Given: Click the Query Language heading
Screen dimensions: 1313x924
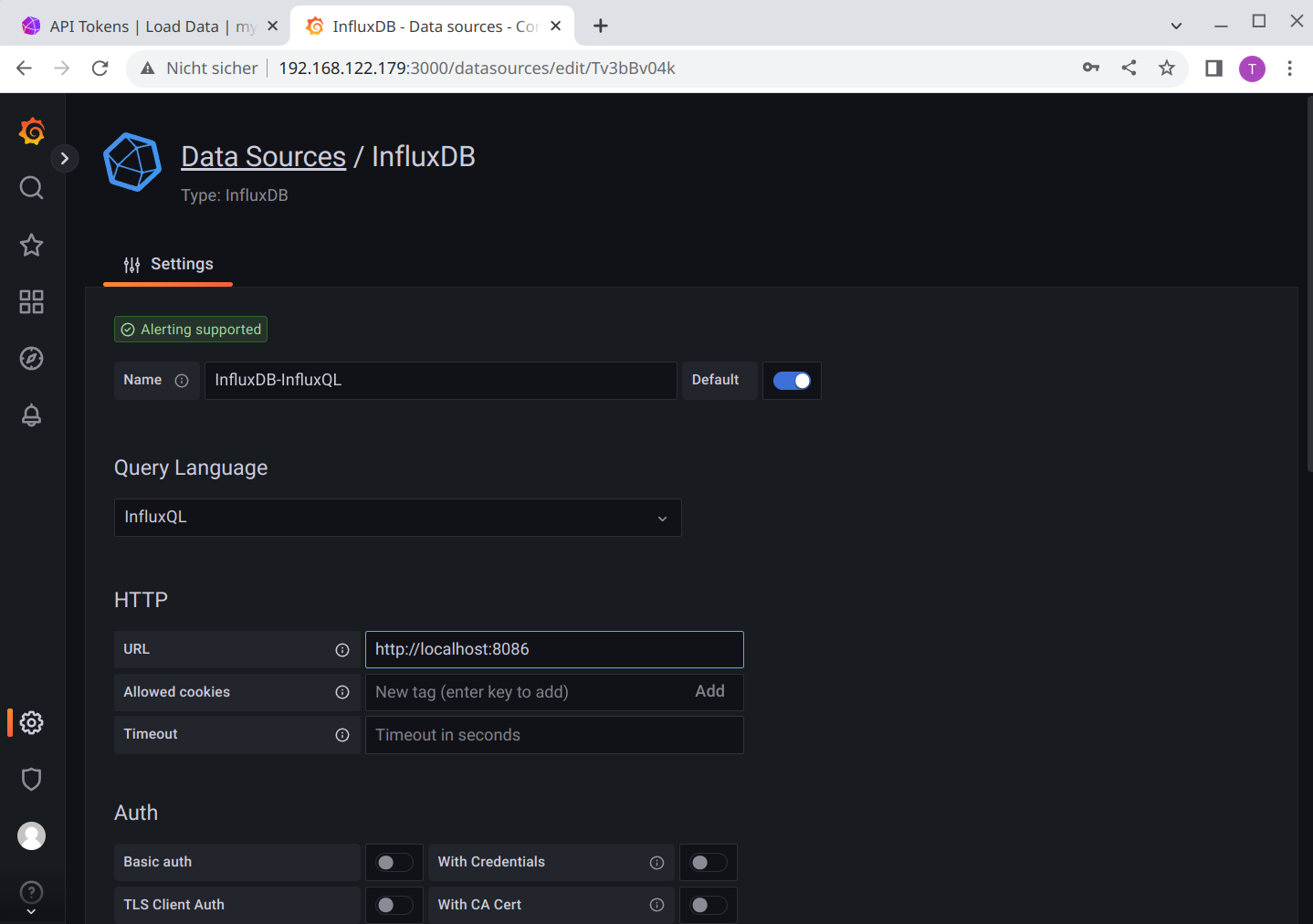Looking at the screenshot, I should coord(191,468).
